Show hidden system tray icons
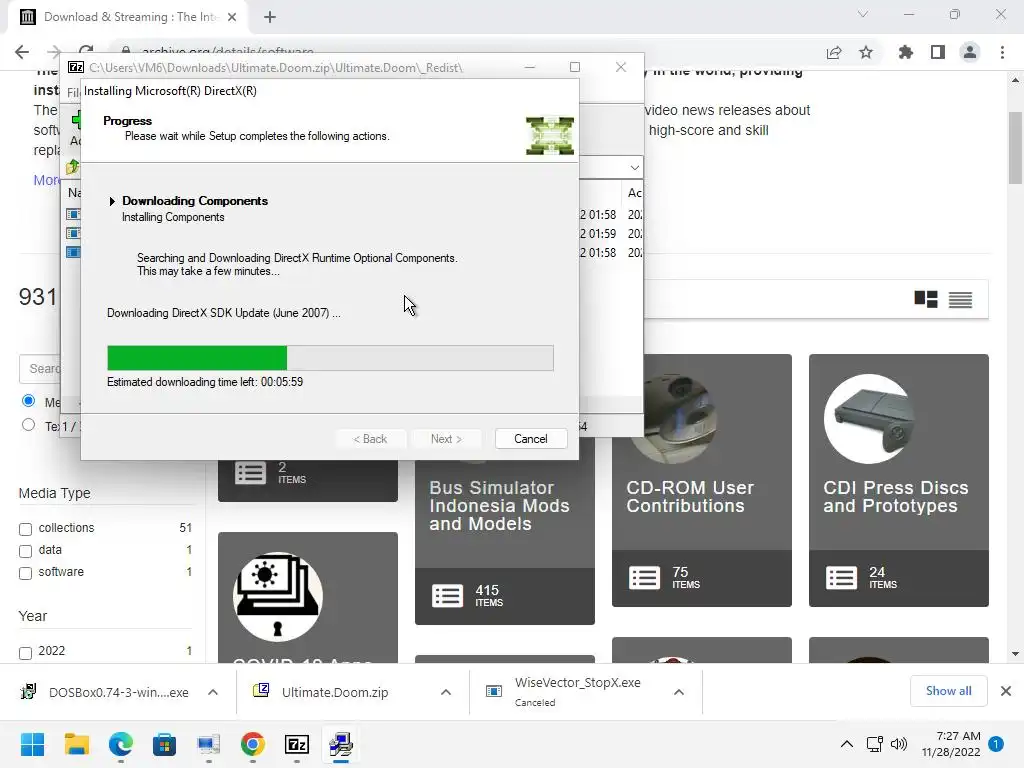 846,744
